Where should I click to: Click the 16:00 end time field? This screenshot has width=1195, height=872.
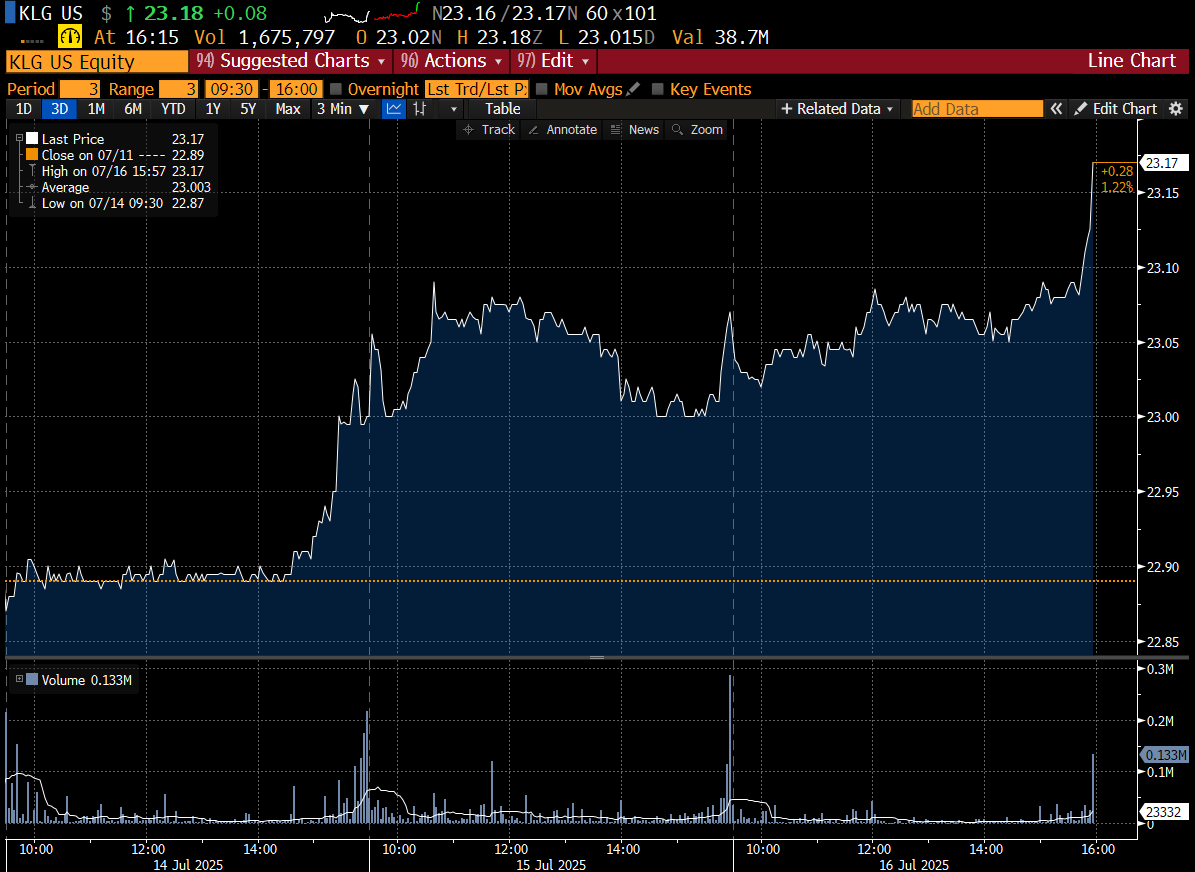[296, 89]
